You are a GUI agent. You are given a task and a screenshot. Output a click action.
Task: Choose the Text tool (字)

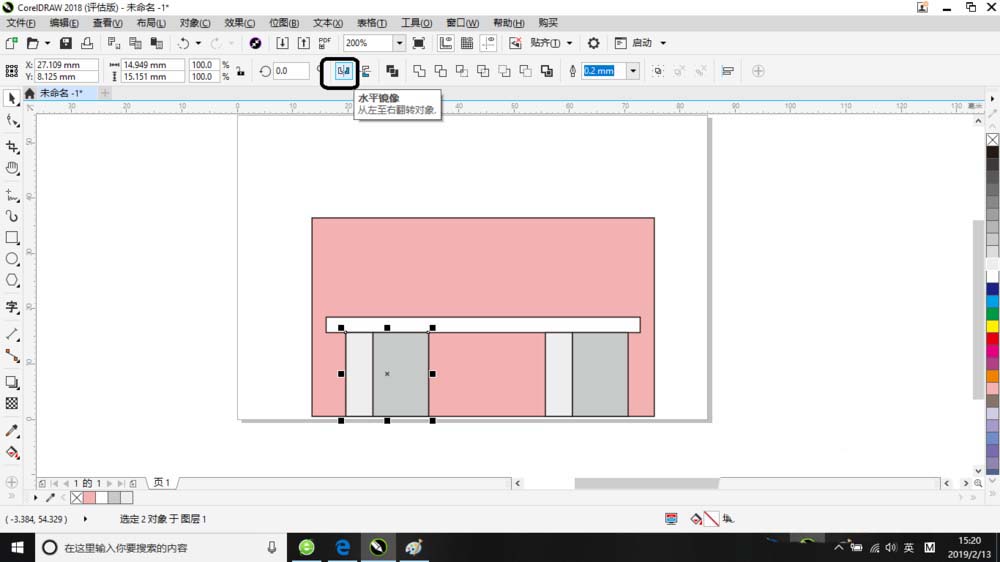[12, 307]
